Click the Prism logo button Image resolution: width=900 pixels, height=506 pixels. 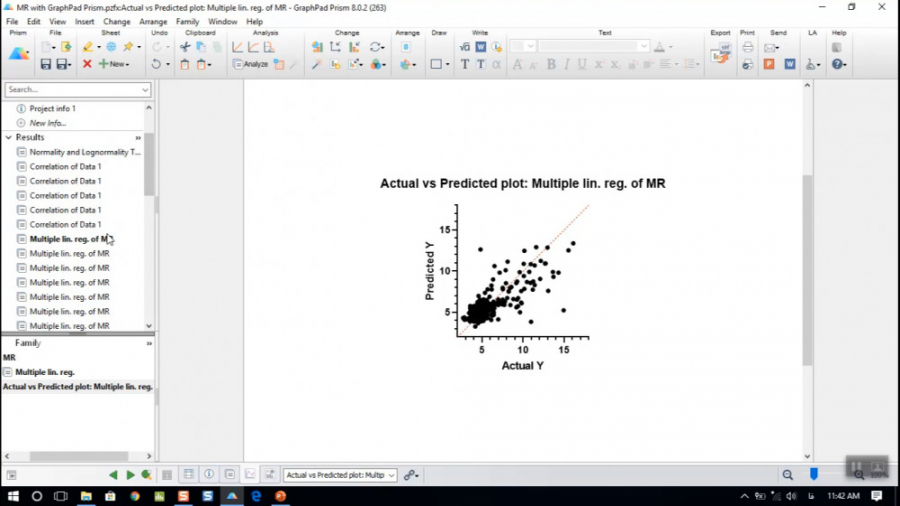[18, 55]
